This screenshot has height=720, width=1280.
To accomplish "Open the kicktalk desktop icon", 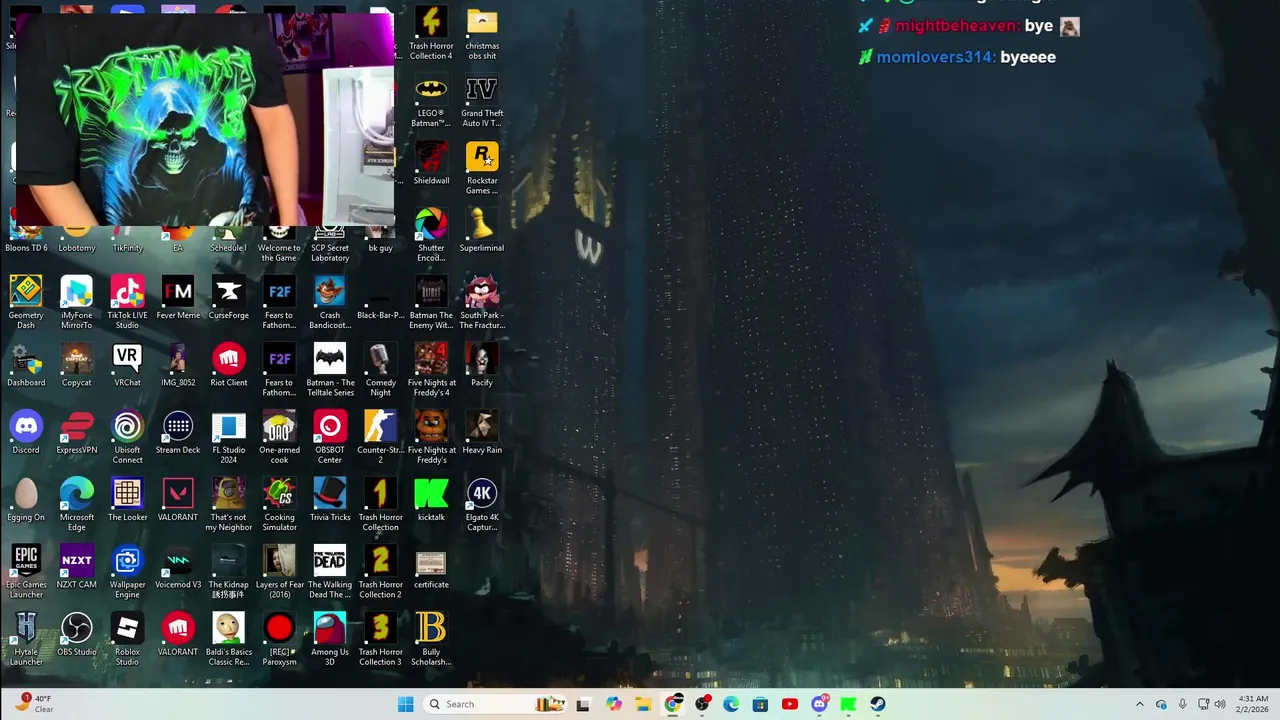I will tap(431, 500).
